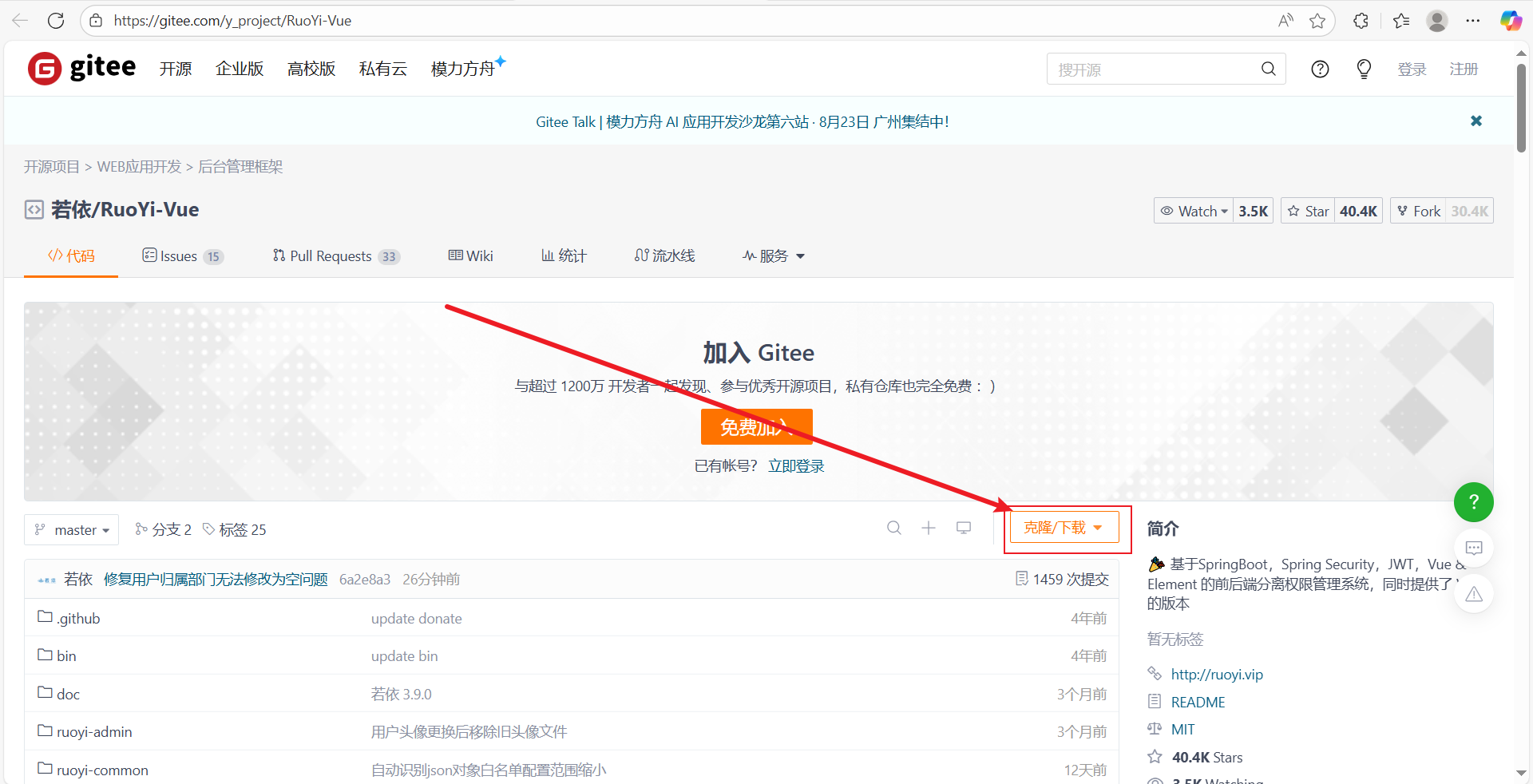Image resolution: width=1533 pixels, height=784 pixels.
Task: Click the Fork button
Action: pyautogui.click(x=1418, y=211)
